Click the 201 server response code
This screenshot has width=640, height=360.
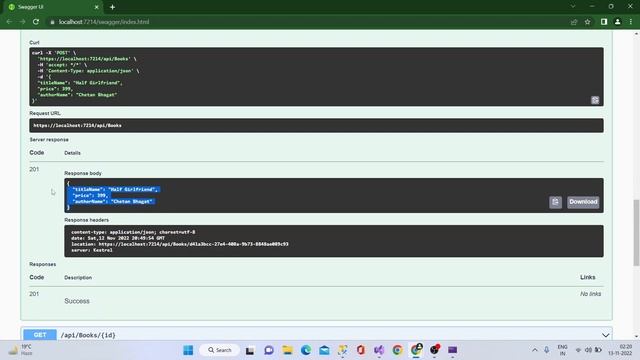[34, 169]
